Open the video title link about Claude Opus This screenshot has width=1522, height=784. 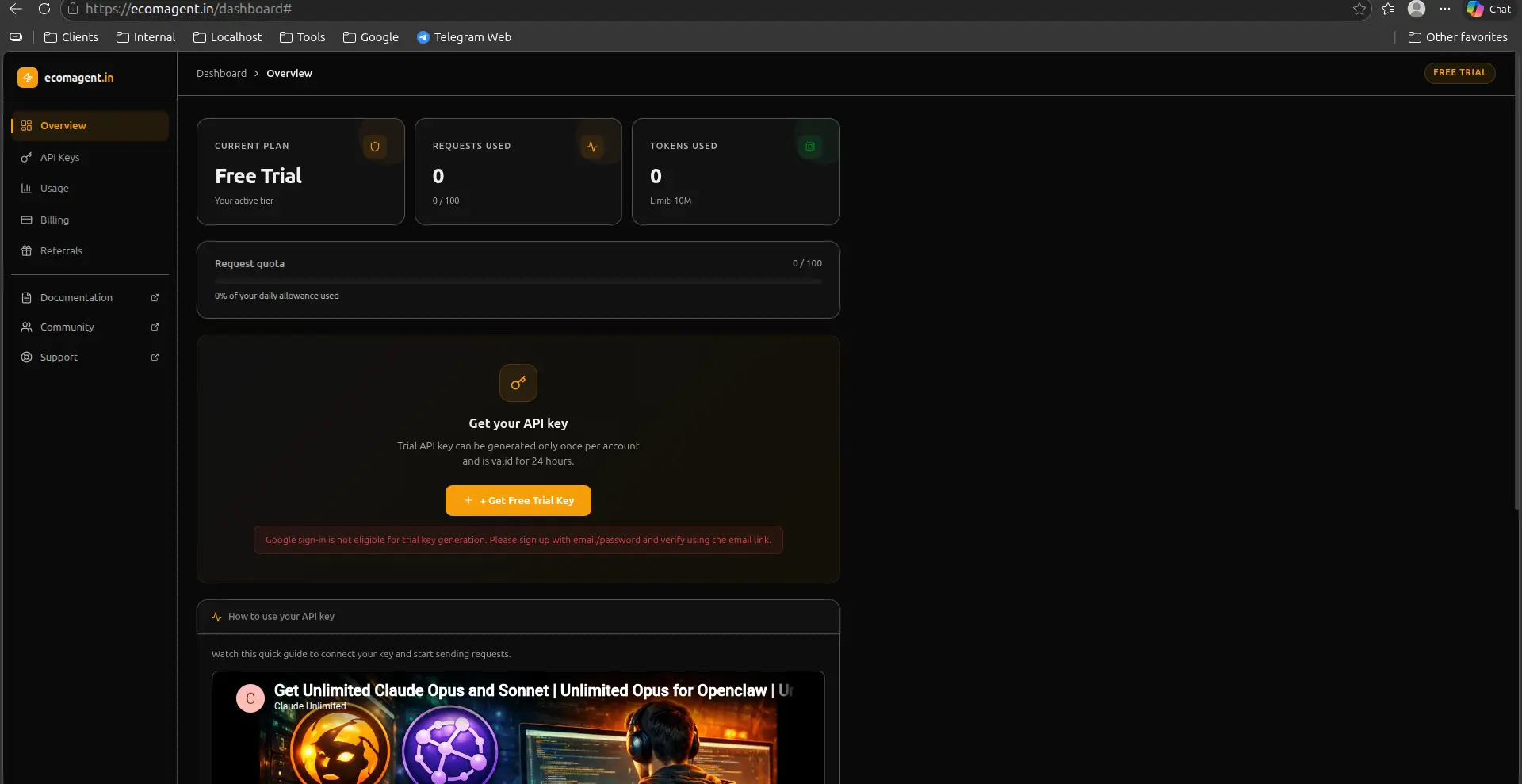tap(533, 690)
